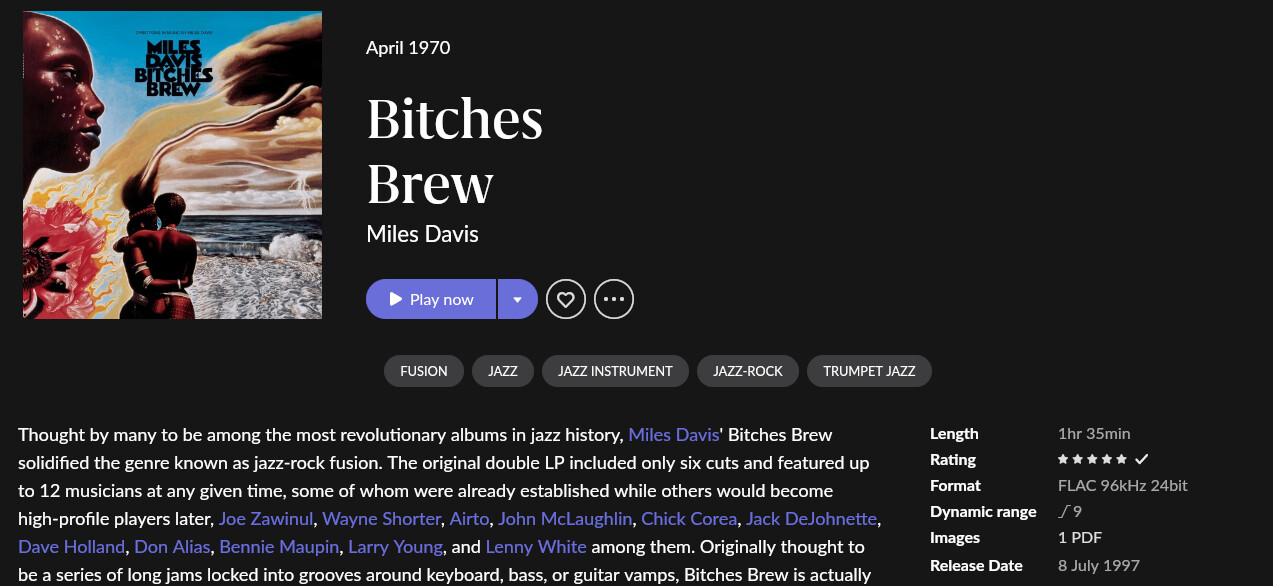
Task: Select the JAZZ INSTRUMENT genre tag
Action: click(x=614, y=370)
